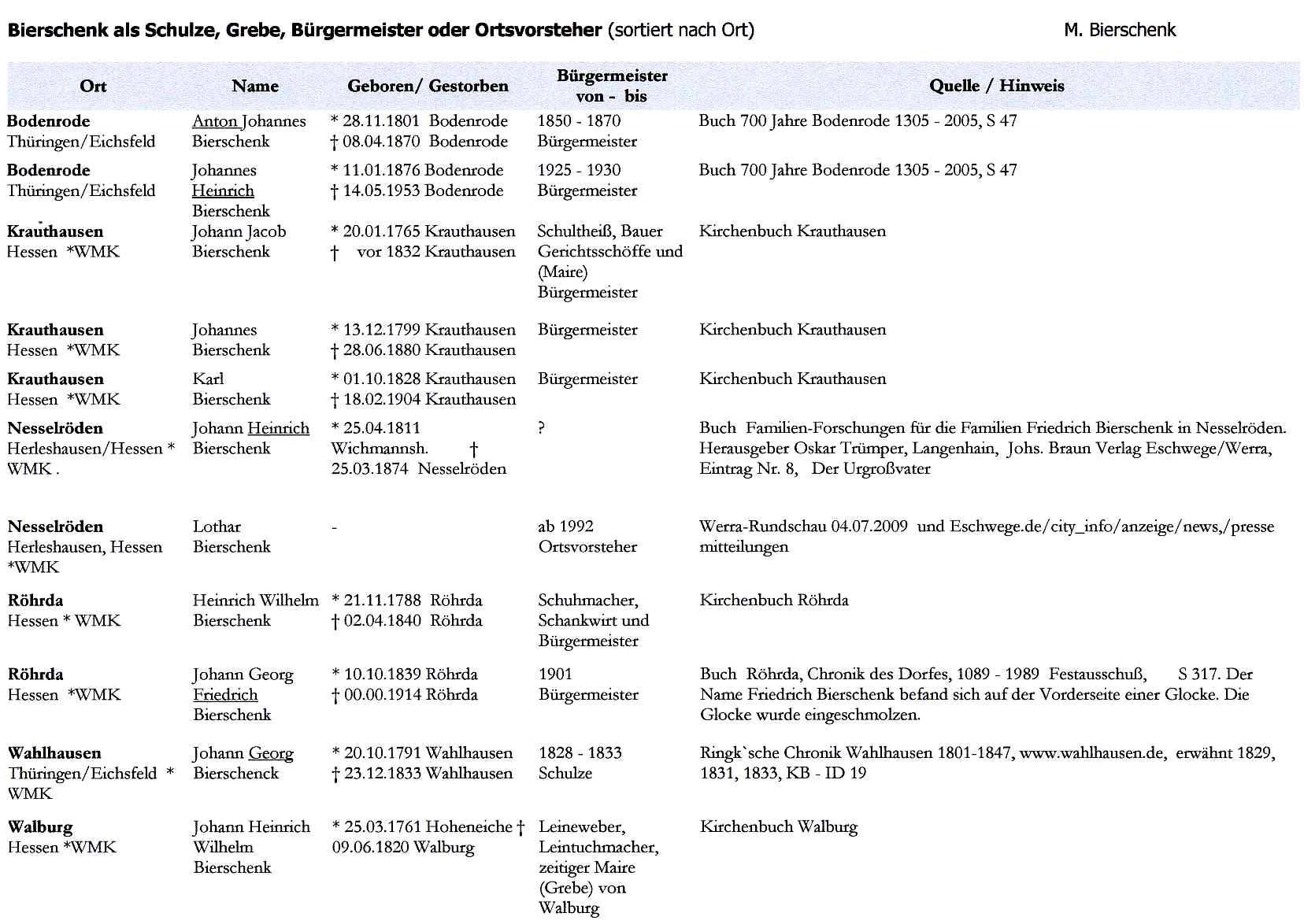Click underlined "Georg" in the Wahlhausen entry
The width and height of the screenshot is (1304, 924).
pyautogui.click(x=271, y=753)
